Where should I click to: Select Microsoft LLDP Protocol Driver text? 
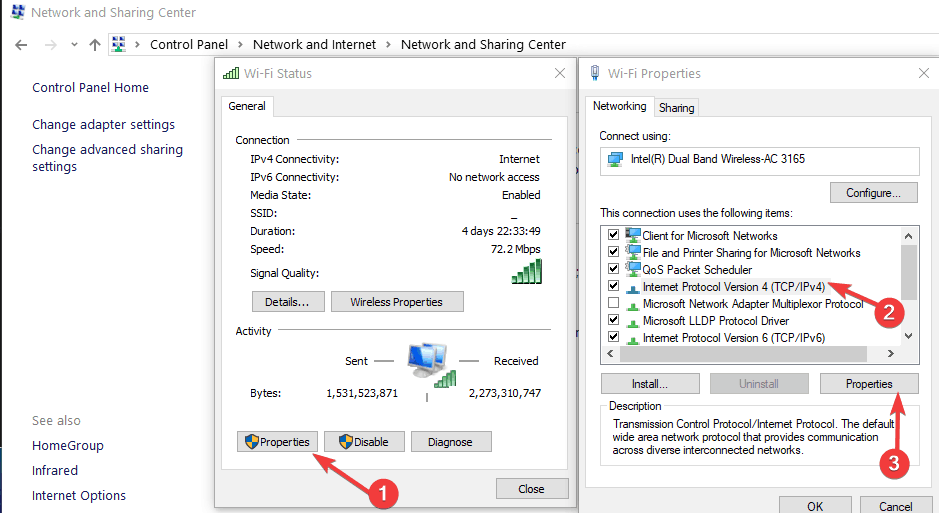716,321
